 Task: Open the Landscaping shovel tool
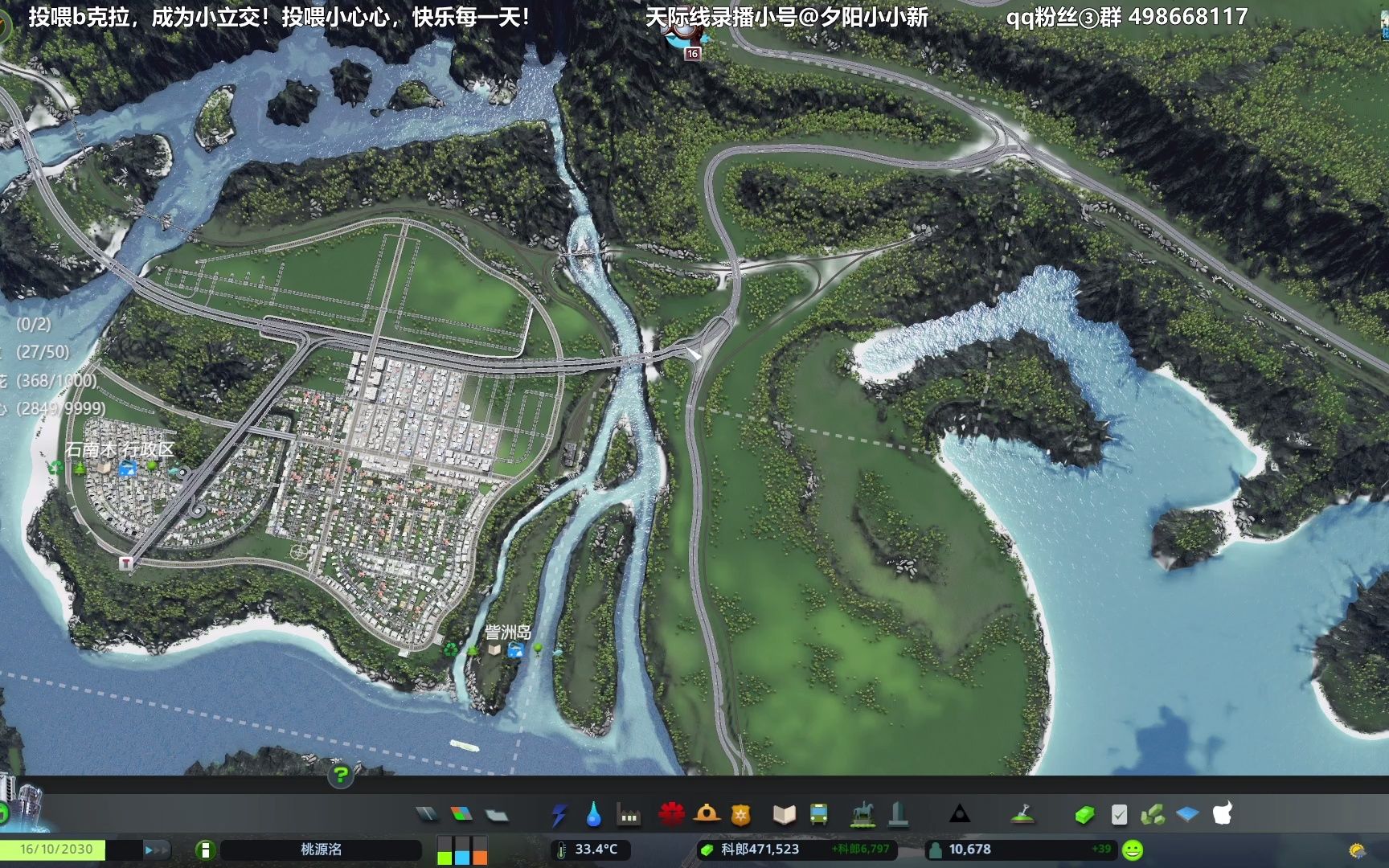1022,815
